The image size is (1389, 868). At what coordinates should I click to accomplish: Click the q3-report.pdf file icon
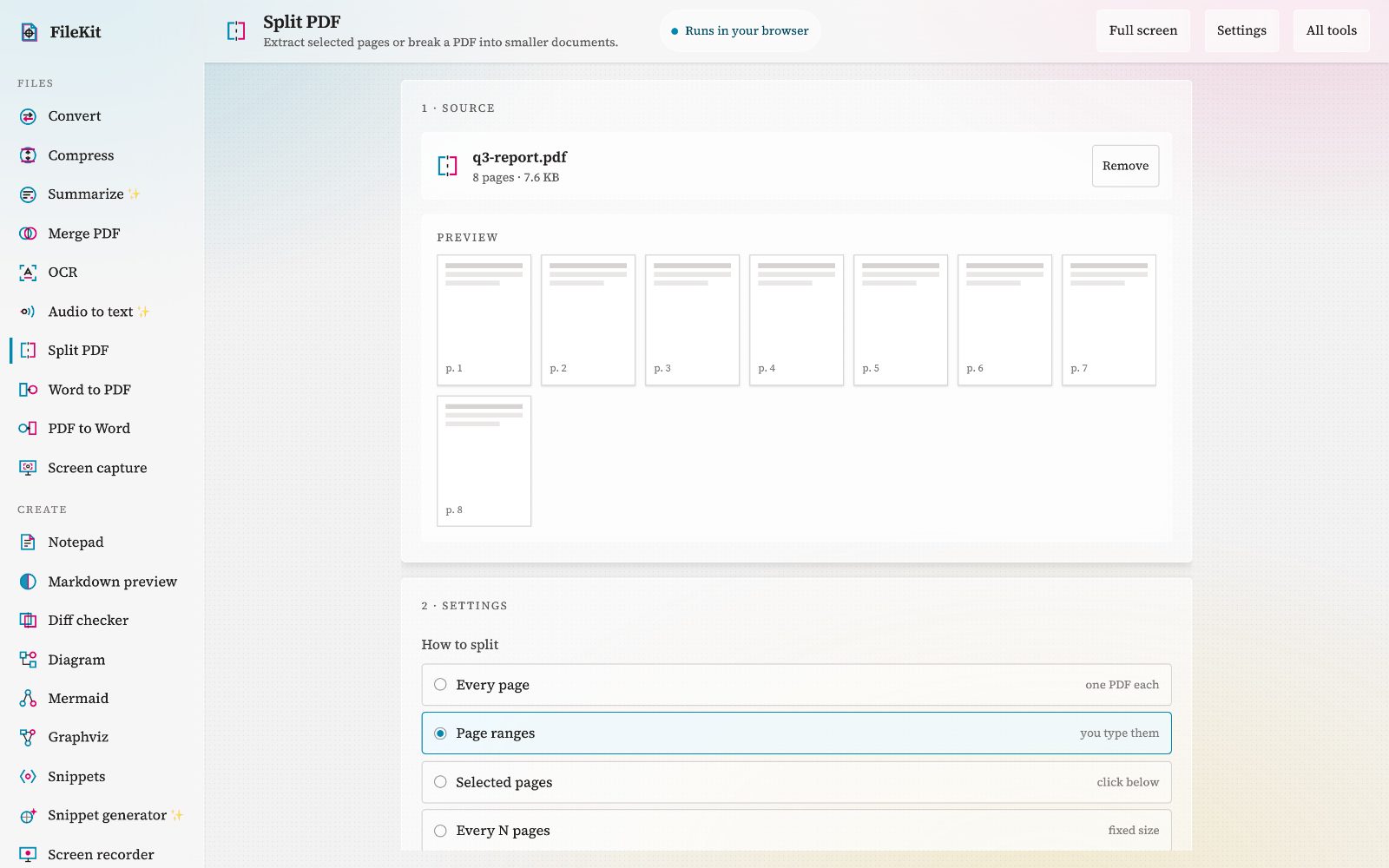click(447, 166)
